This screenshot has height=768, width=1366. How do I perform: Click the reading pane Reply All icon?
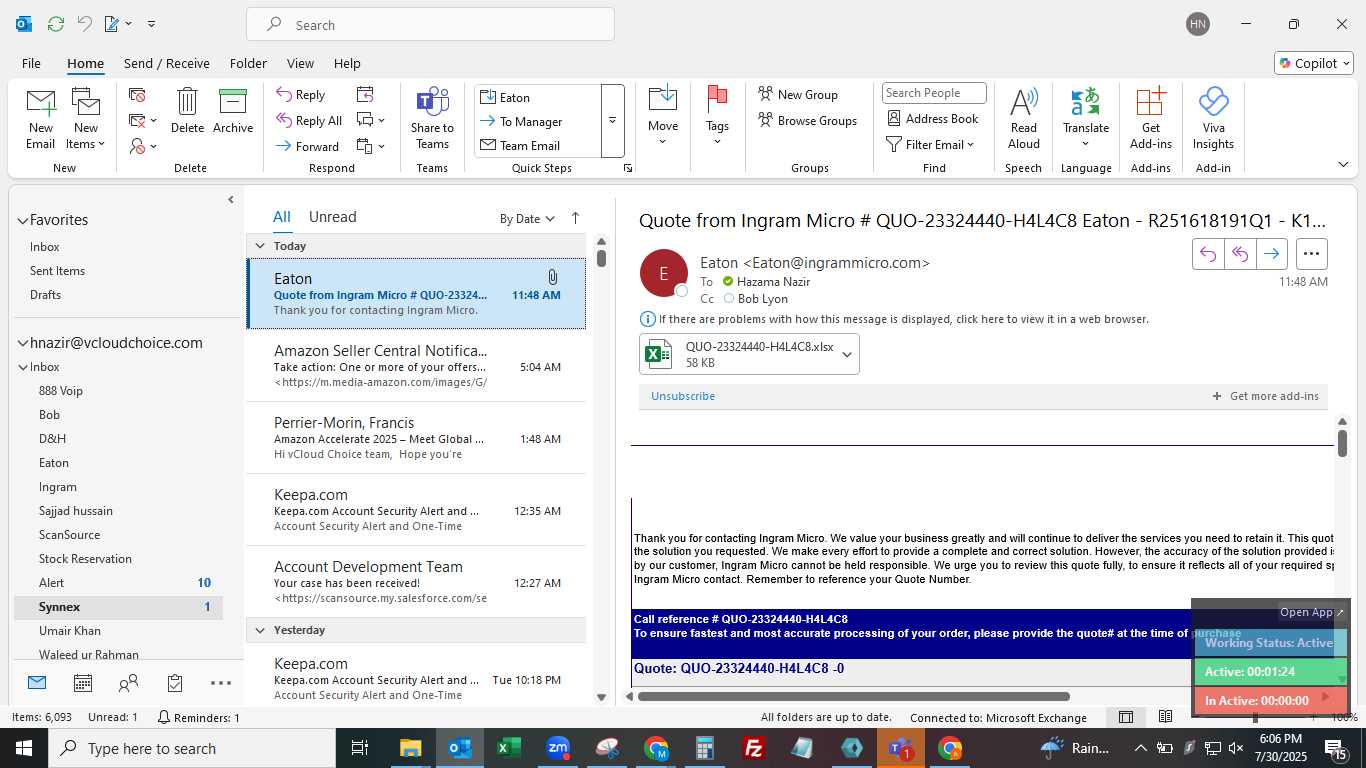(1240, 254)
